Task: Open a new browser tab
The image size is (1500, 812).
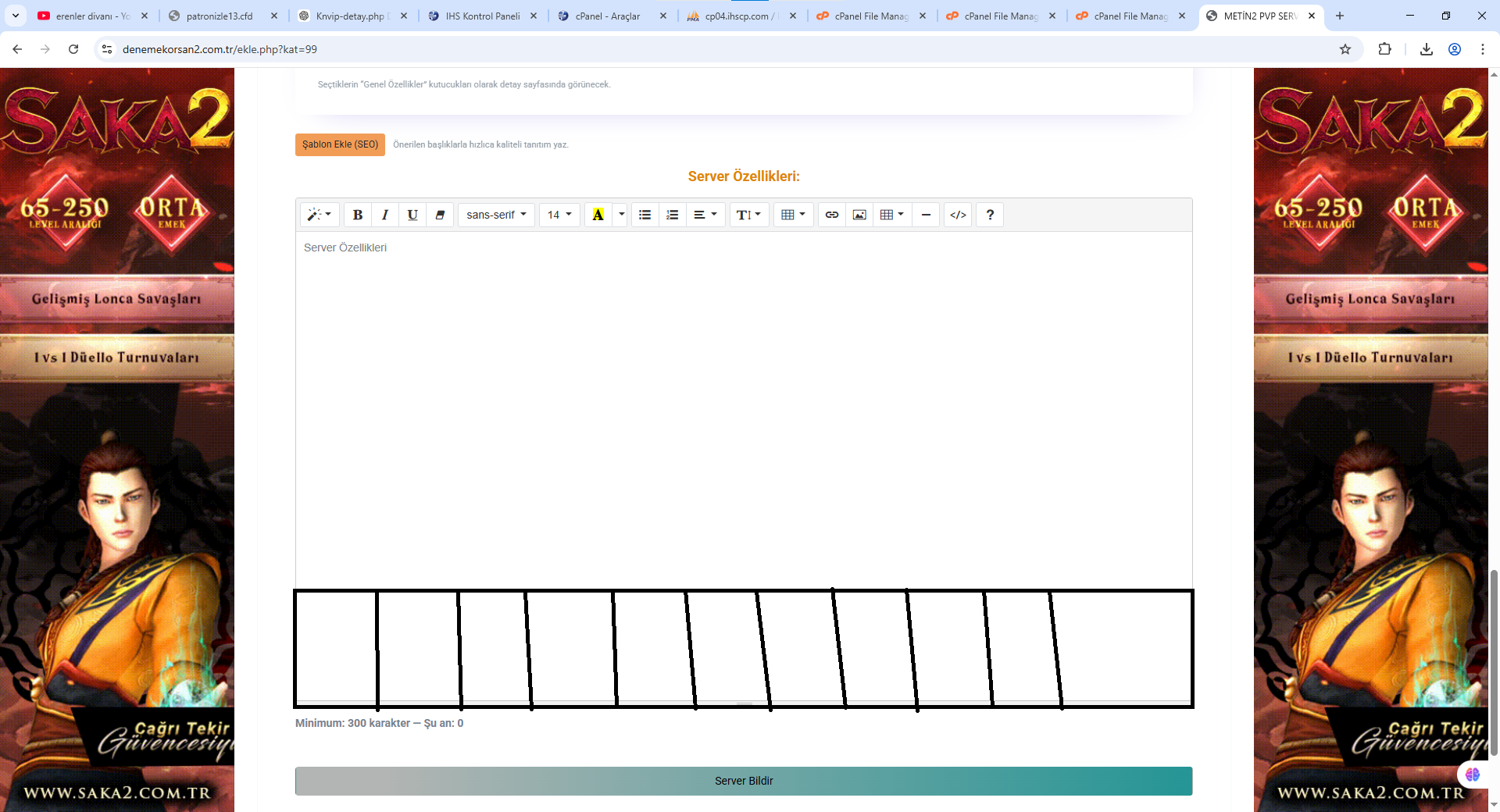Action: pyautogui.click(x=1340, y=16)
